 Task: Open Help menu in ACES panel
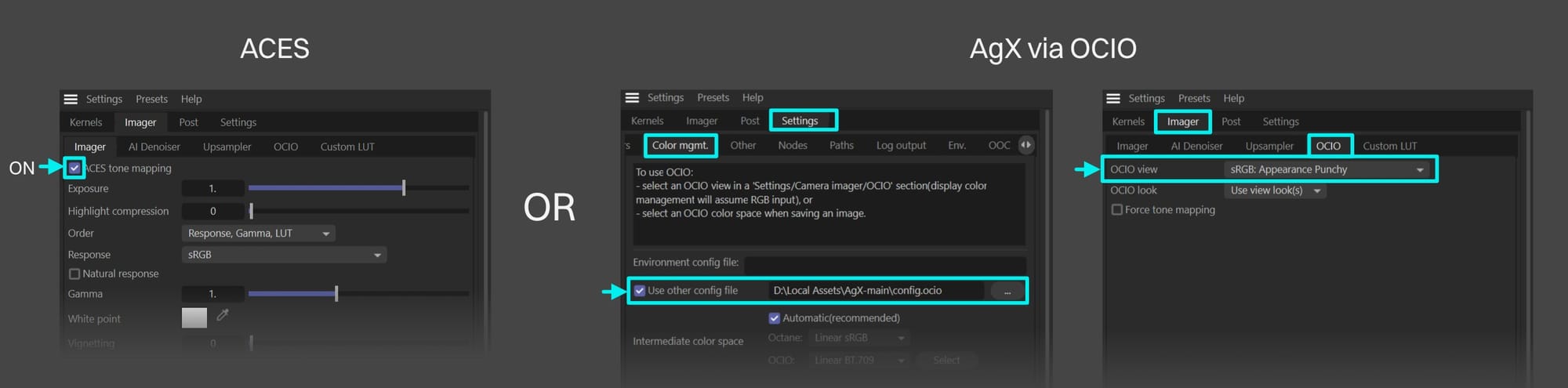click(x=191, y=100)
